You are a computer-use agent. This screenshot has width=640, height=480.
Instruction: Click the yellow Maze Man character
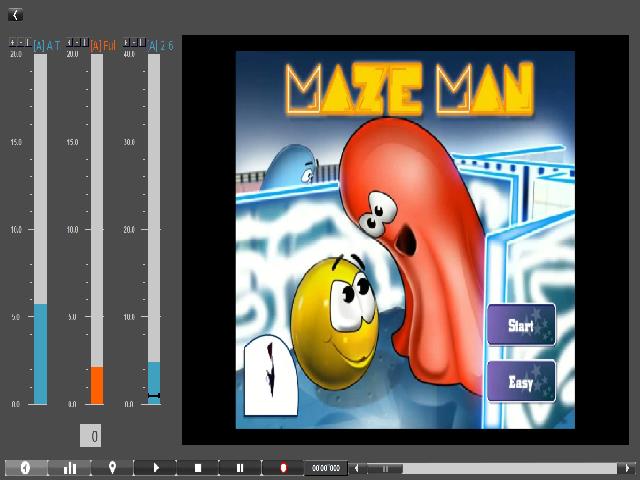pos(336,324)
